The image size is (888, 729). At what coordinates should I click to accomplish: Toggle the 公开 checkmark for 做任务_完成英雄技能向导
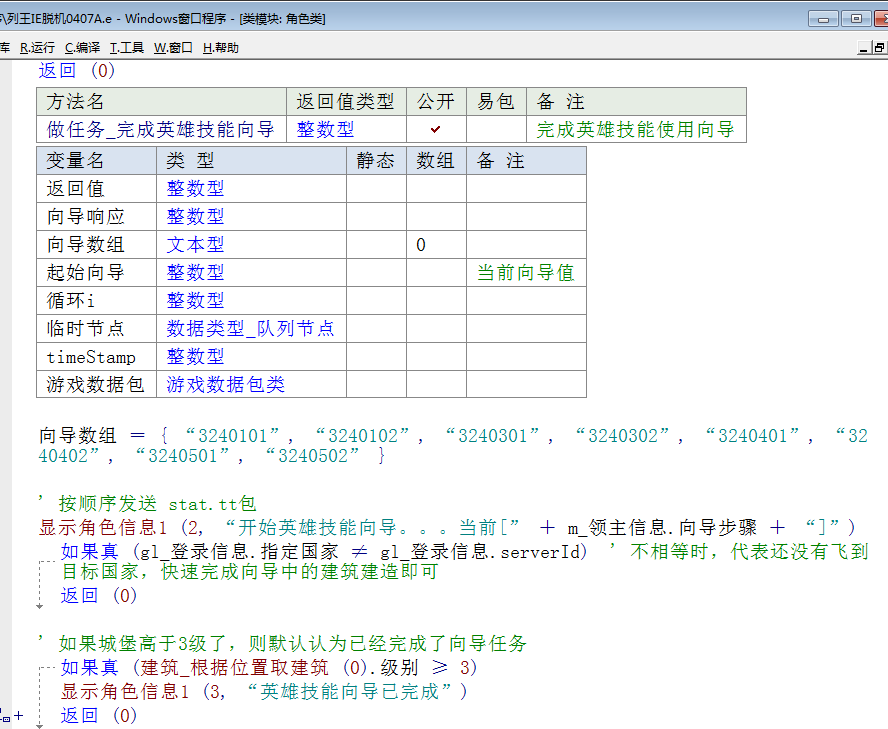click(x=436, y=129)
